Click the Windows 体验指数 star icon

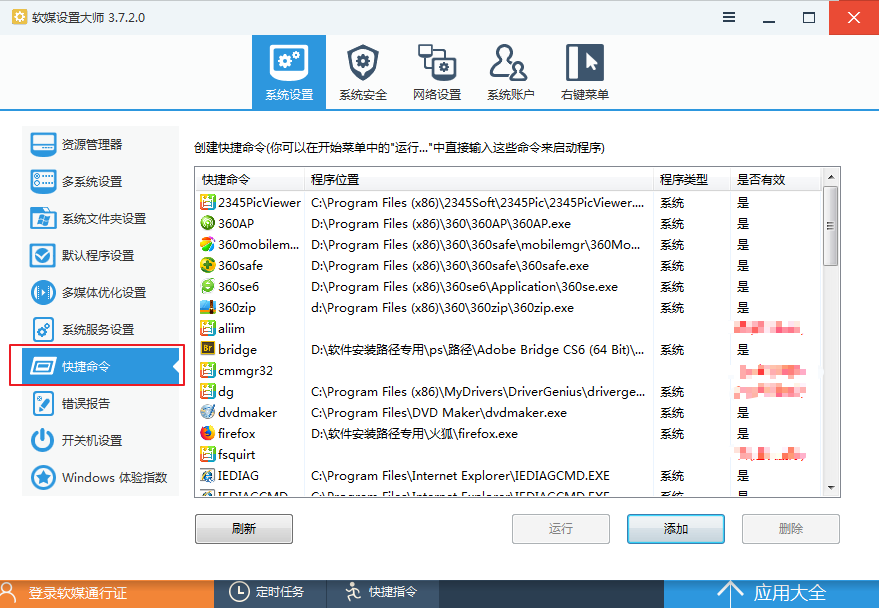coord(43,477)
